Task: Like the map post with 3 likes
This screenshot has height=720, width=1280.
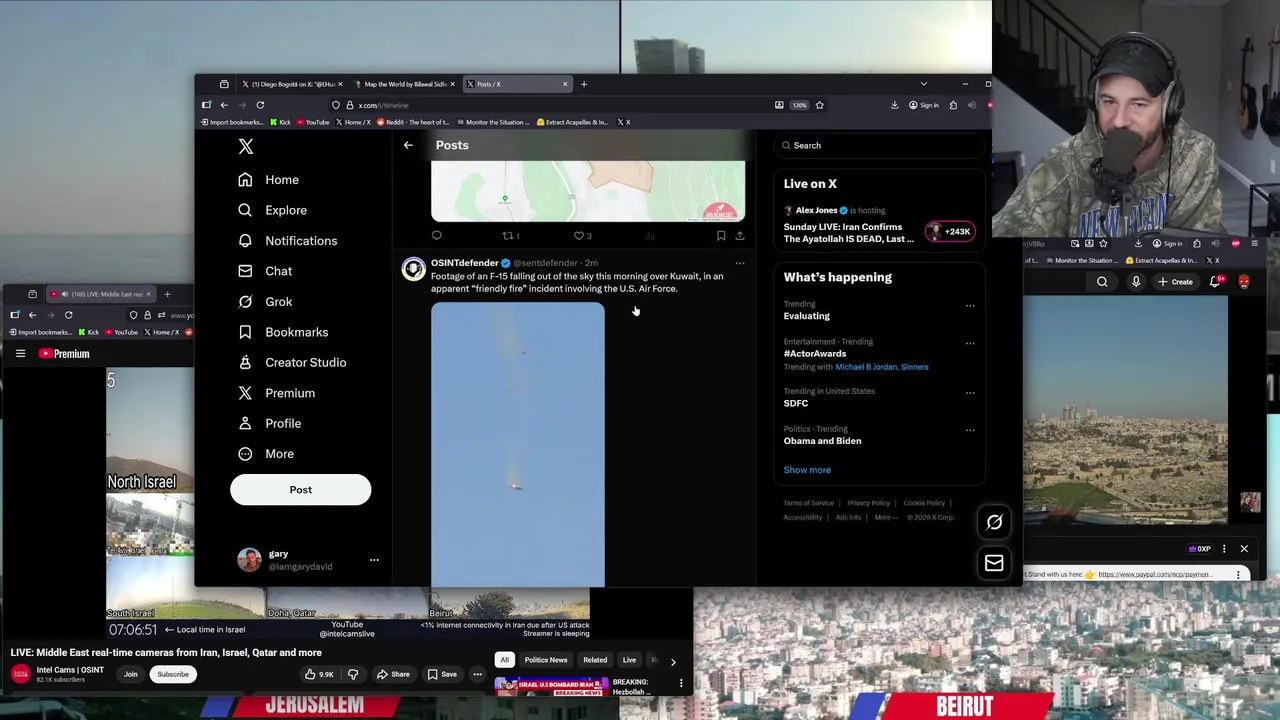Action: tap(582, 236)
